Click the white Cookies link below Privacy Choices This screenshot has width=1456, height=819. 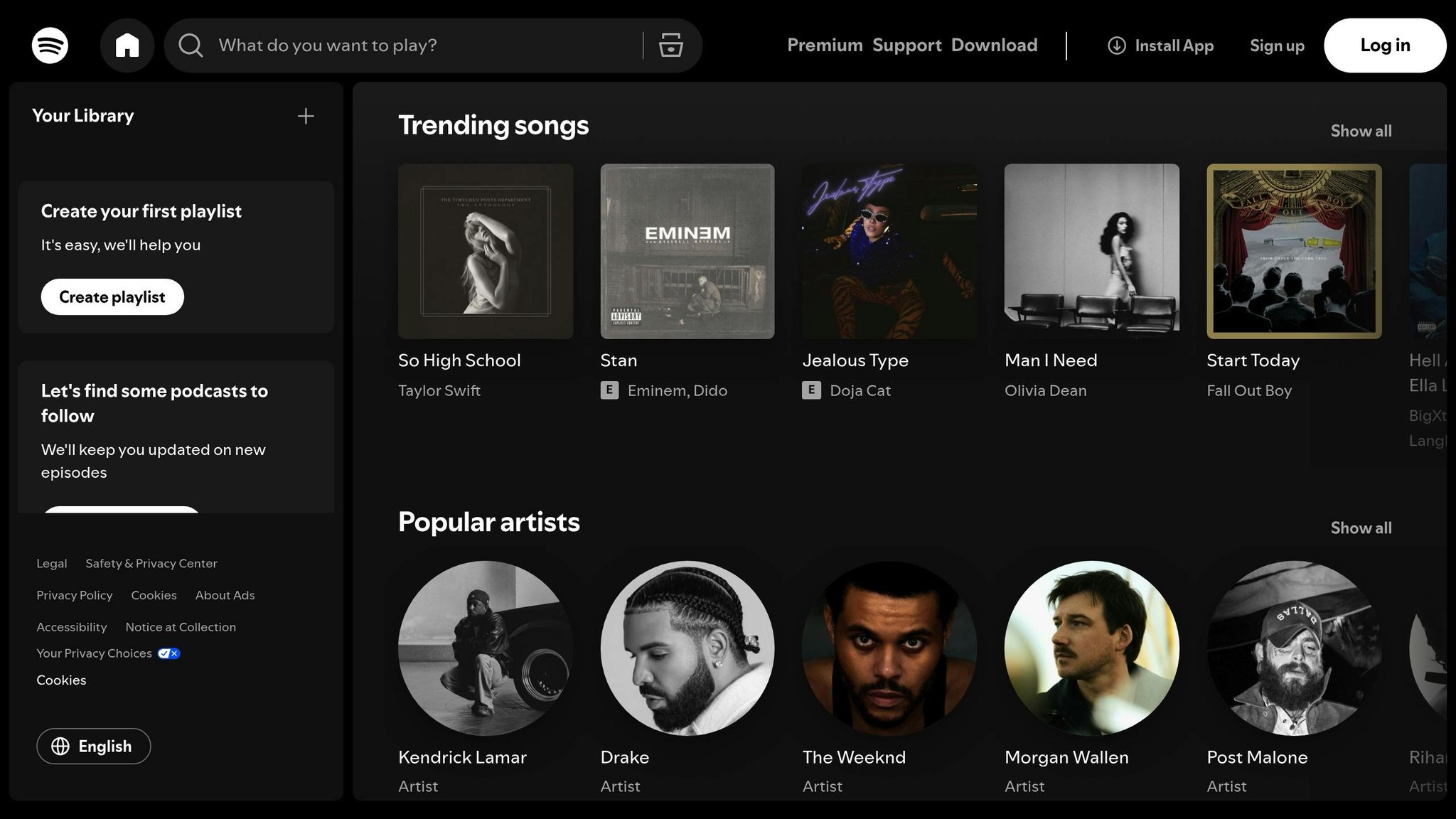tap(61, 680)
